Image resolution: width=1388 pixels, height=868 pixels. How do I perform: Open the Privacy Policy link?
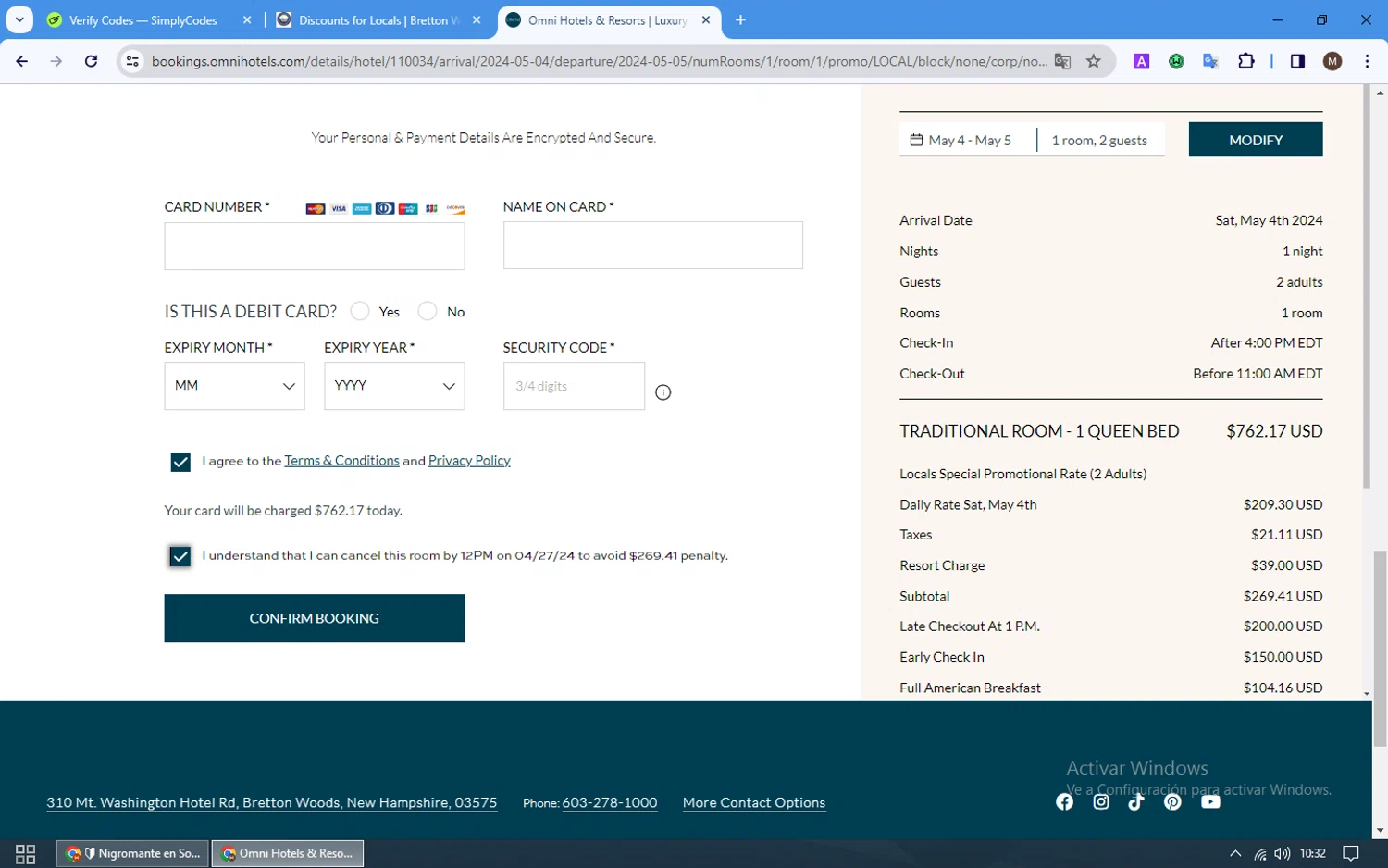469,461
